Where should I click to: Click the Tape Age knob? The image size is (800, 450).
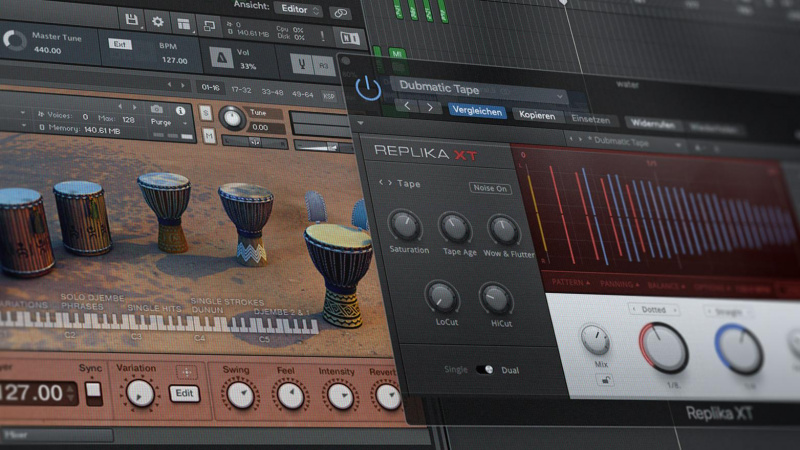point(456,228)
